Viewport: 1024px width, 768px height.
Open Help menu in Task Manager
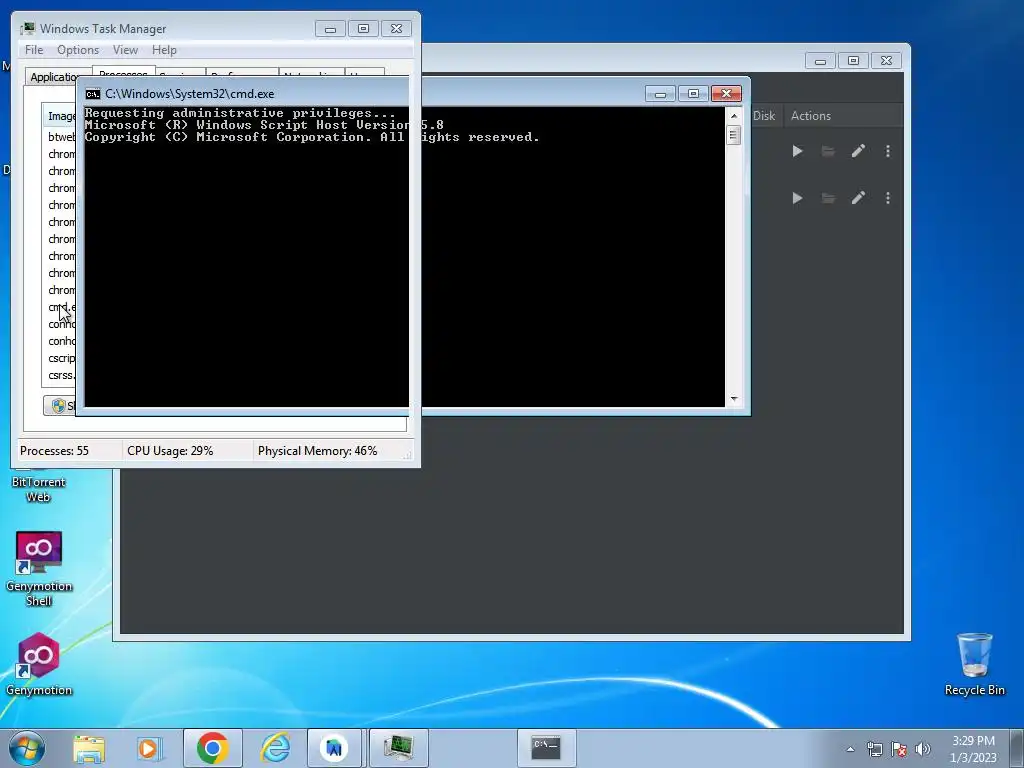[x=164, y=50]
